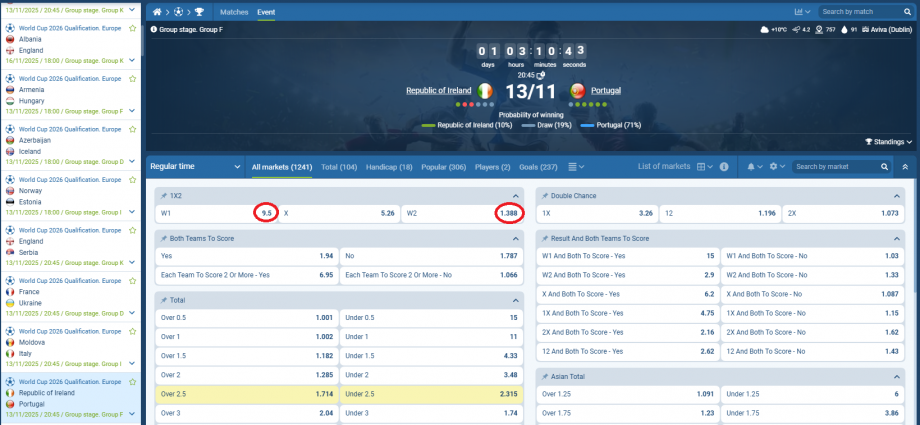Bet on draw X at 5.26

(x=340, y=214)
